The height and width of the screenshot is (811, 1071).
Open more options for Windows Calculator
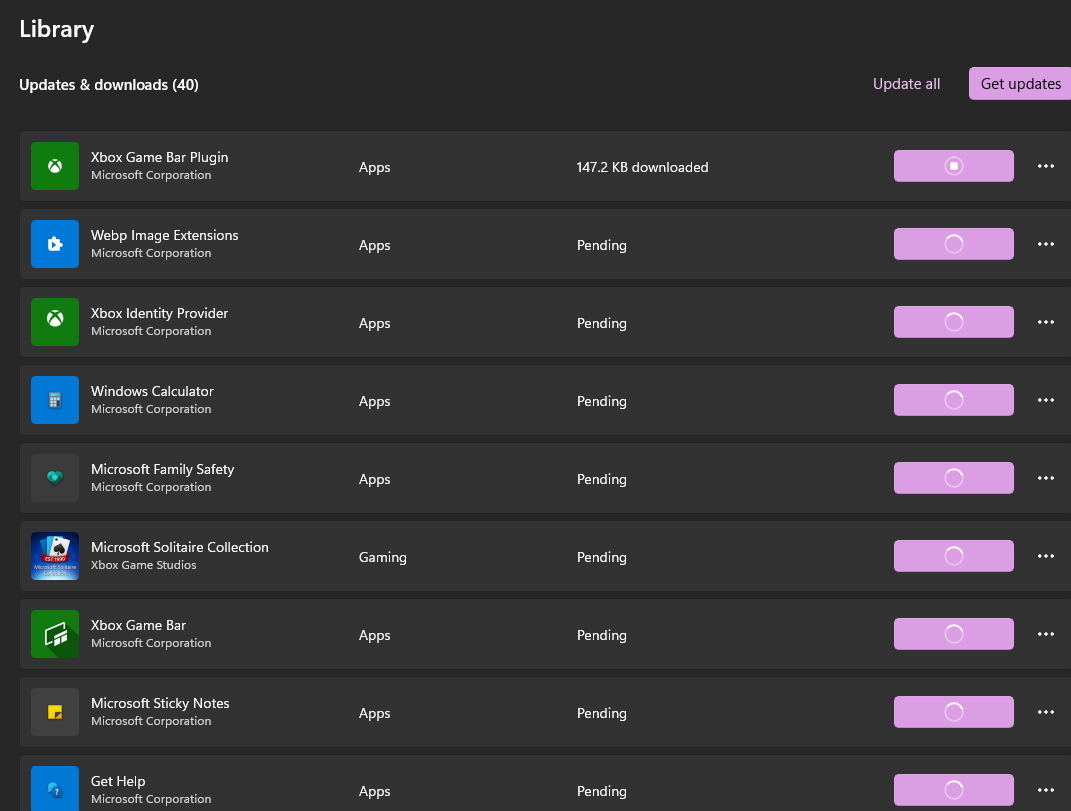click(x=1046, y=400)
